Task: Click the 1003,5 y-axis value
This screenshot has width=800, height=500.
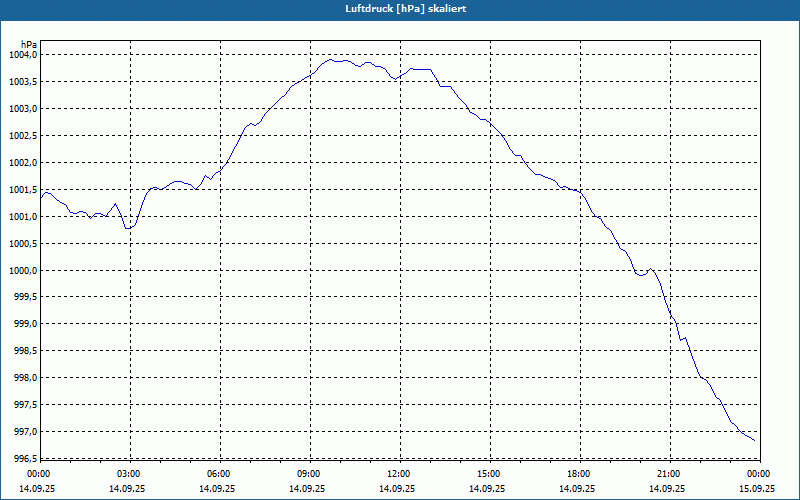Action: point(23,82)
